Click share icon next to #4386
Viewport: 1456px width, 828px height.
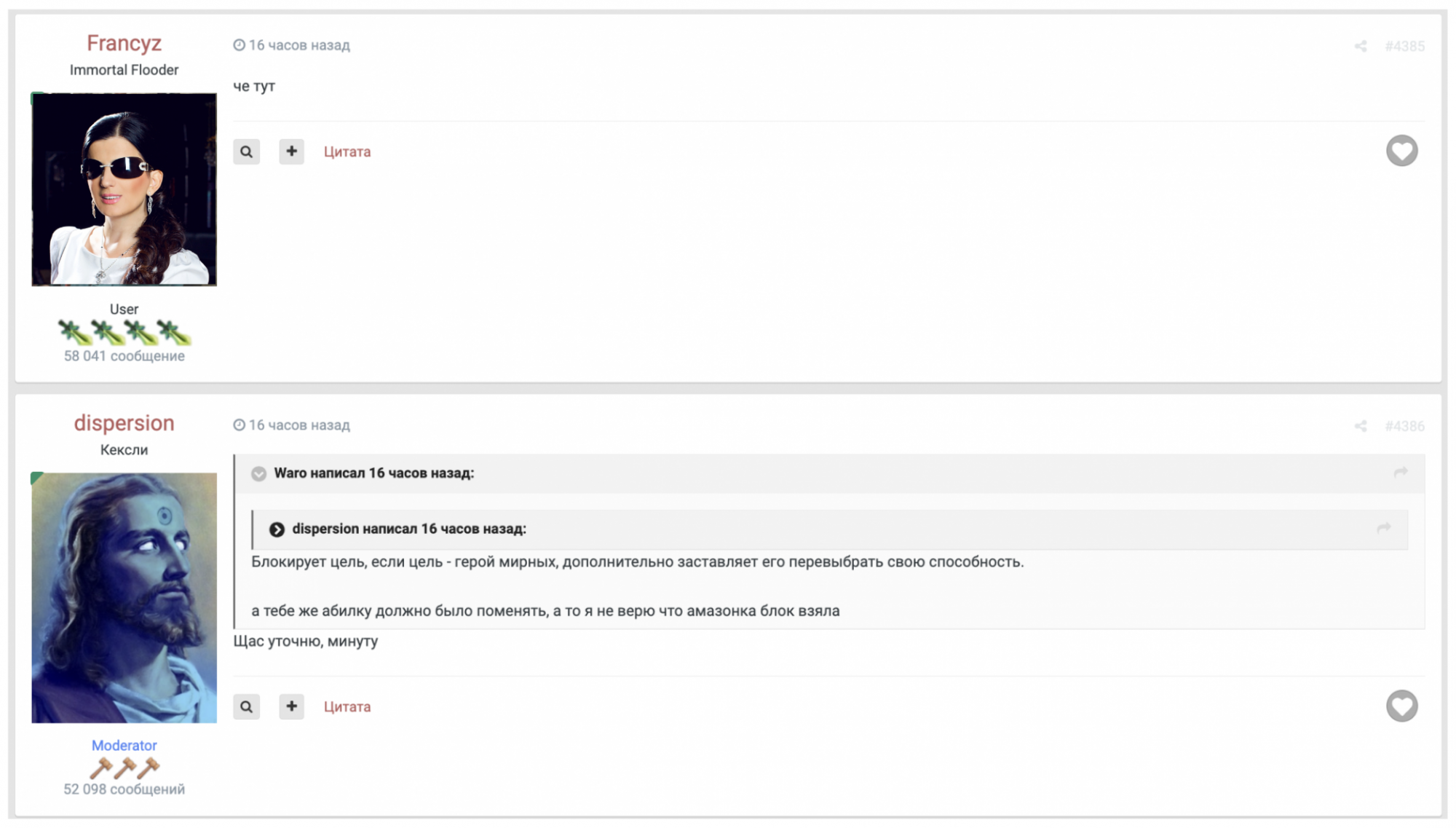[x=1360, y=427]
